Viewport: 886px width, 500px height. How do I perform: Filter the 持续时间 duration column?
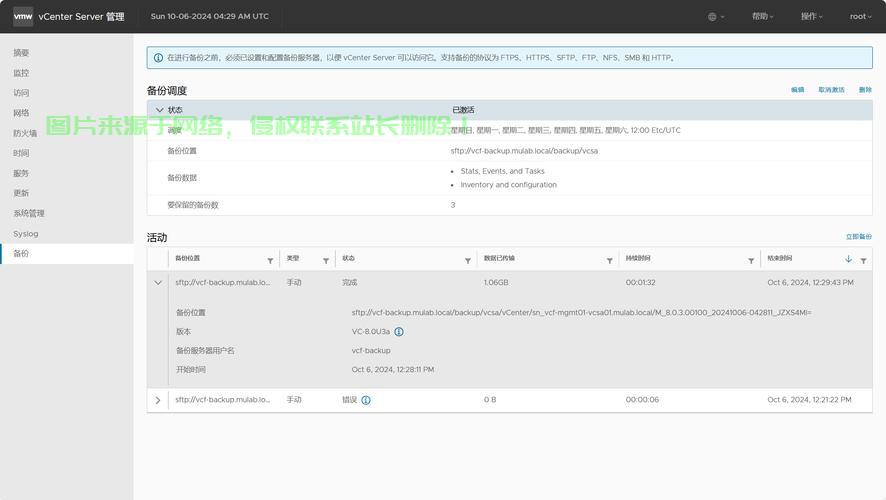click(x=751, y=260)
